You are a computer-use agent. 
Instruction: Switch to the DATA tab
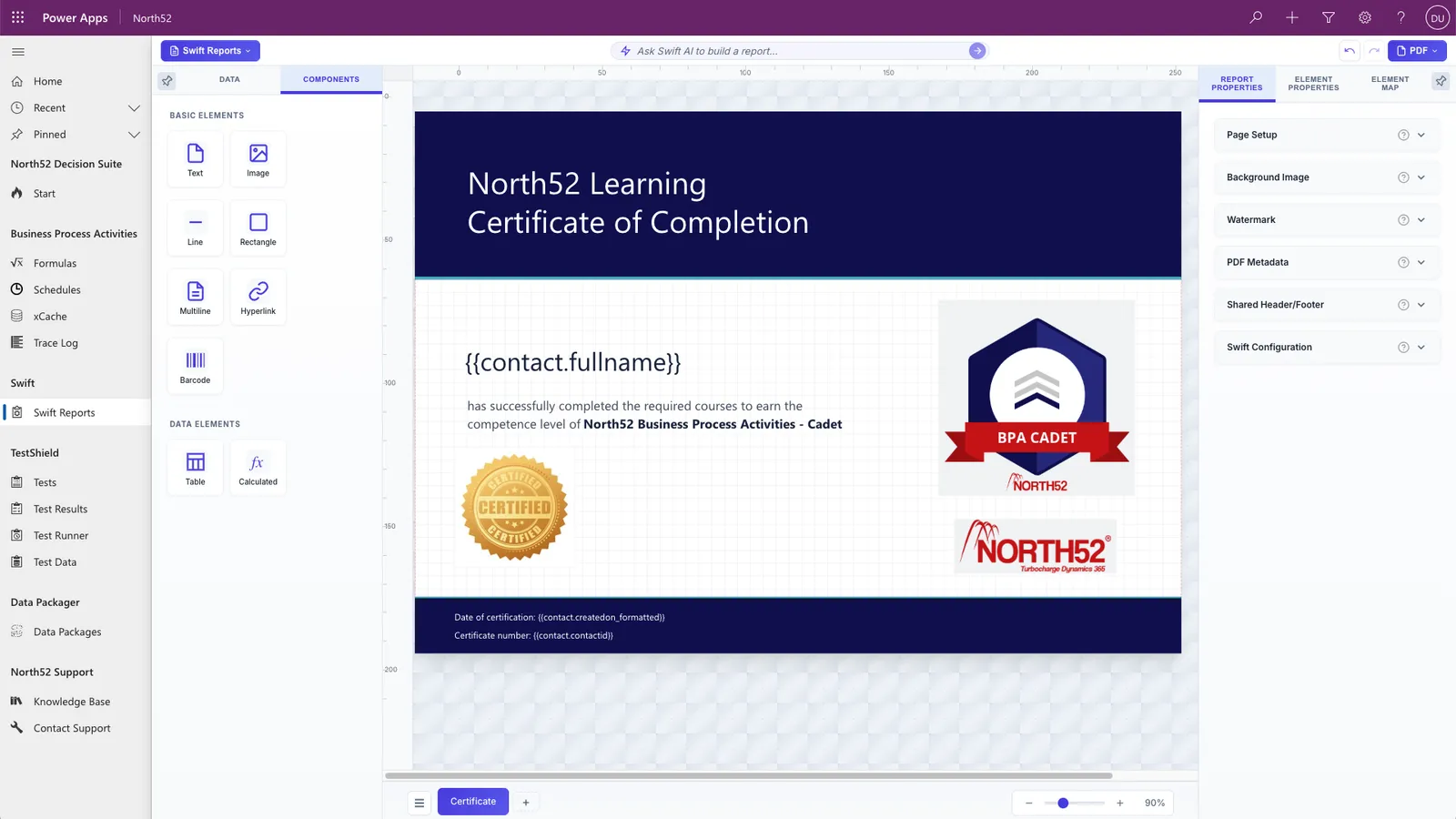(229, 79)
